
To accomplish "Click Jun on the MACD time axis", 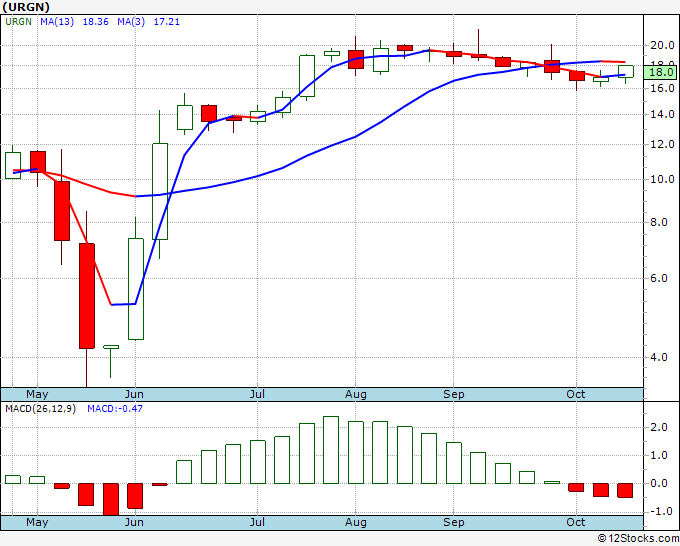I will 134,522.
